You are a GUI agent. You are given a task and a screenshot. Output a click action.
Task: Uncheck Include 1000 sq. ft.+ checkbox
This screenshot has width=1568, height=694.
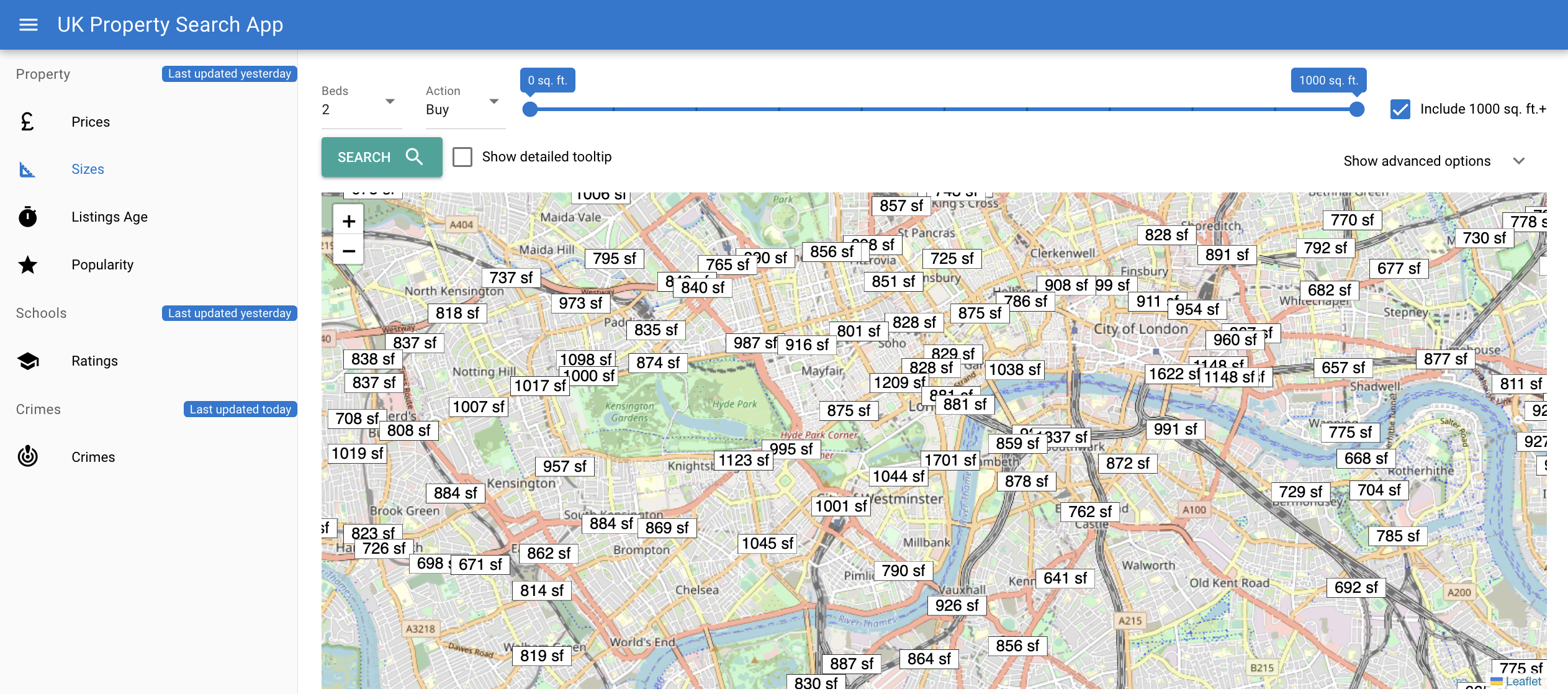pyautogui.click(x=1400, y=109)
